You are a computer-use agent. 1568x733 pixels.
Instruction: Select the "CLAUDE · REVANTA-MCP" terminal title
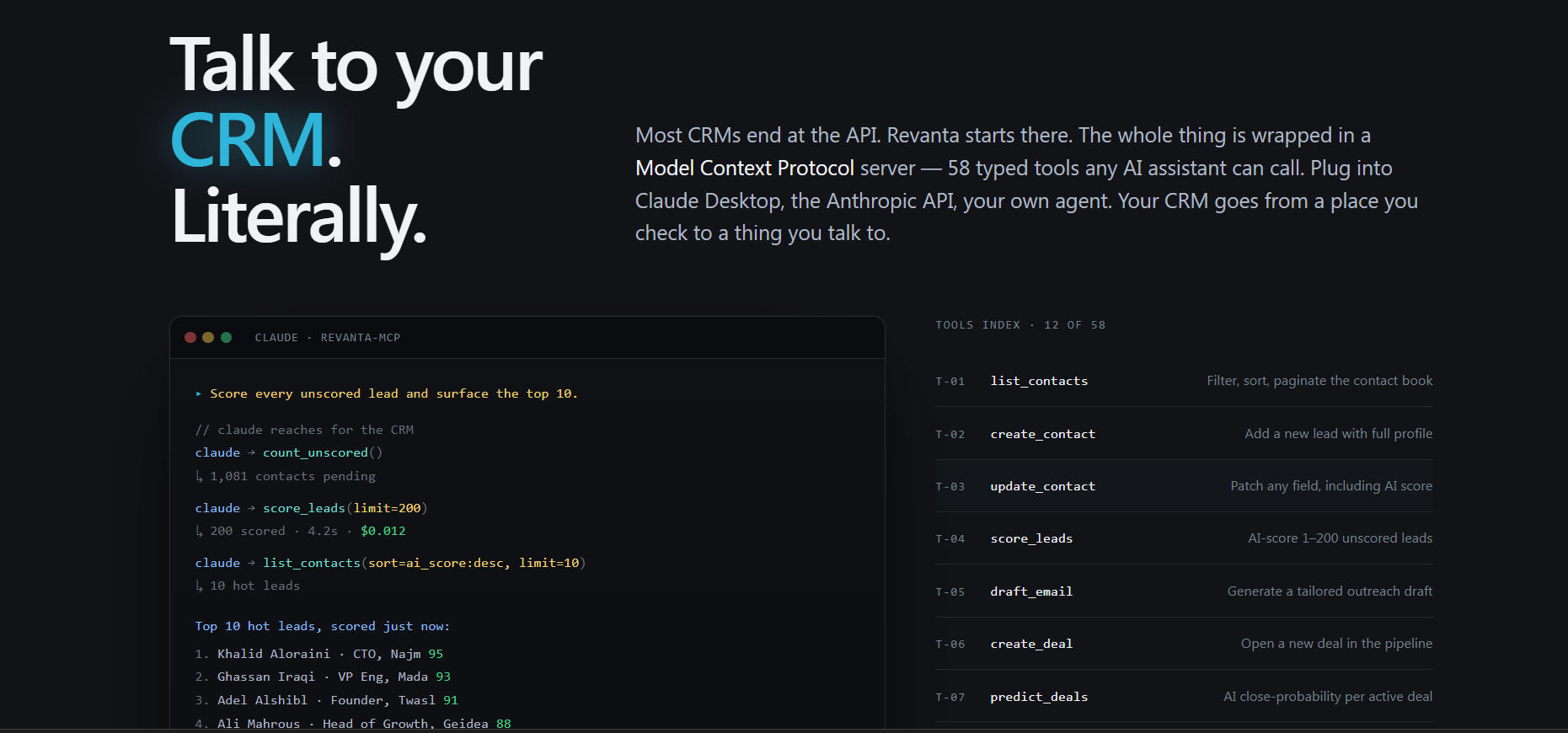(x=328, y=338)
